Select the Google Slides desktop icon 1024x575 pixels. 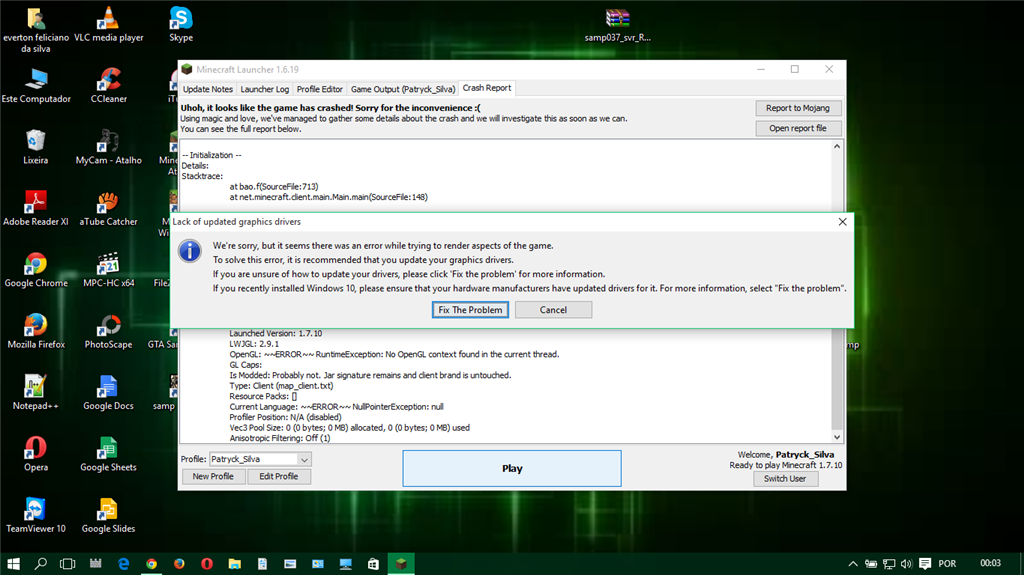(108, 516)
